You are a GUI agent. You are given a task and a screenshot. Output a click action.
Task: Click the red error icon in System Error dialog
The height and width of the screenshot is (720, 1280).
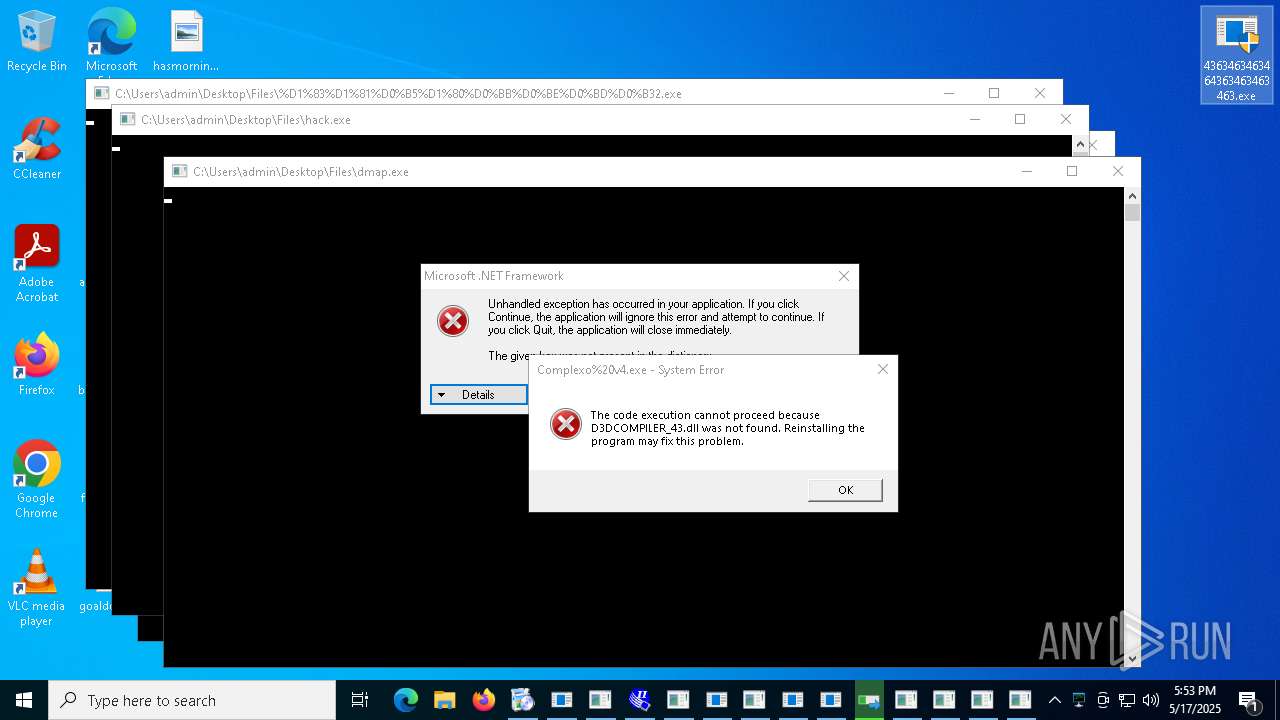[566, 424]
